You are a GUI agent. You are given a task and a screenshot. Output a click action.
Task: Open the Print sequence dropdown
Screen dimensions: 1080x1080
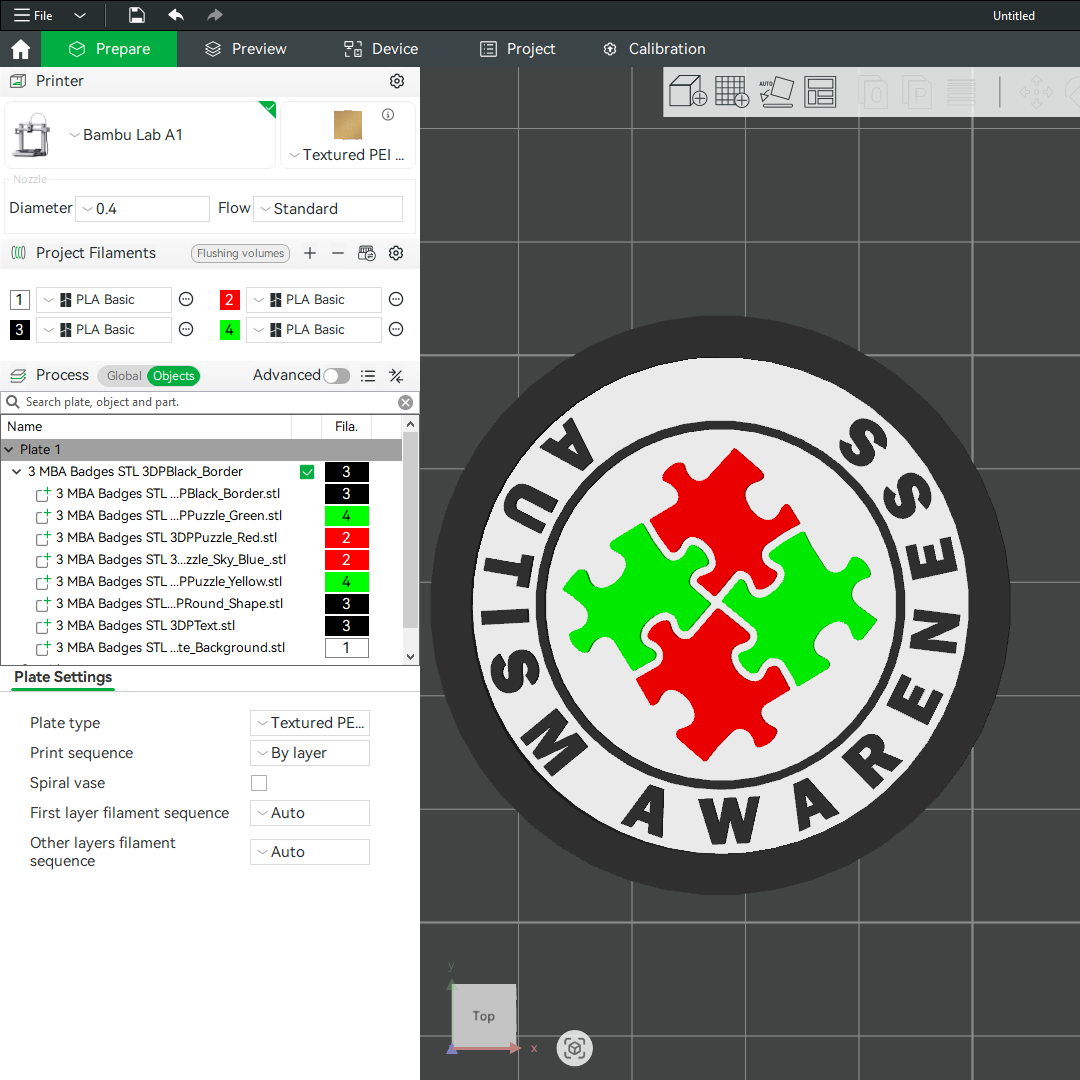[309, 753]
